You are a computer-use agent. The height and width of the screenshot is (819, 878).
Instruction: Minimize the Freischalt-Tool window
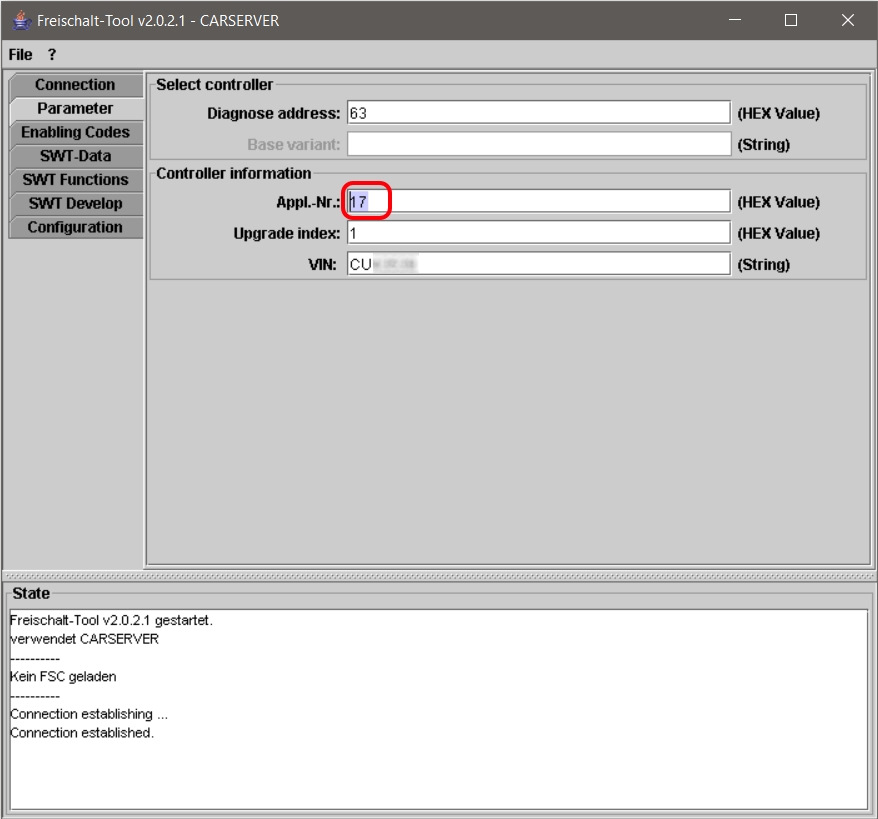(x=735, y=21)
